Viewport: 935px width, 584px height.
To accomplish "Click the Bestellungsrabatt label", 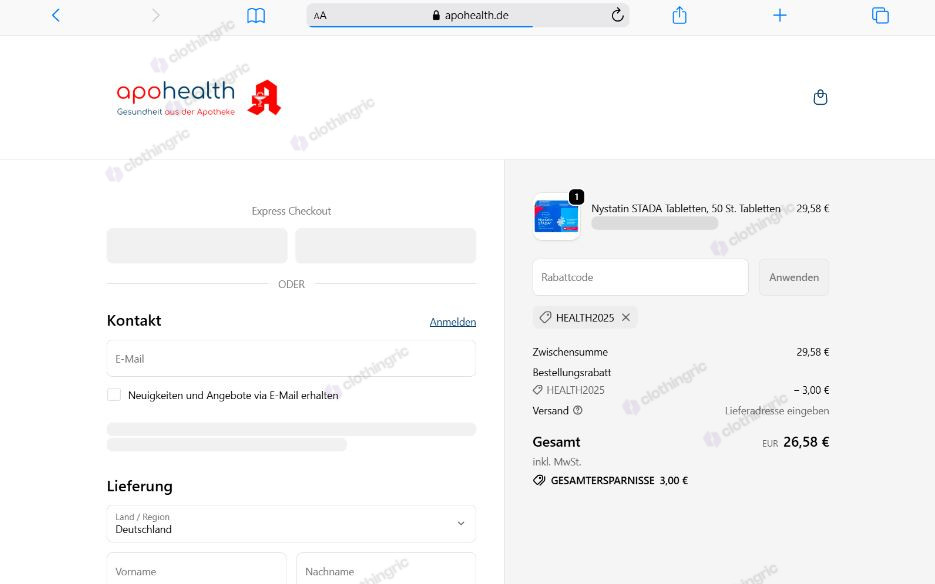I will click(x=572, y=372).
